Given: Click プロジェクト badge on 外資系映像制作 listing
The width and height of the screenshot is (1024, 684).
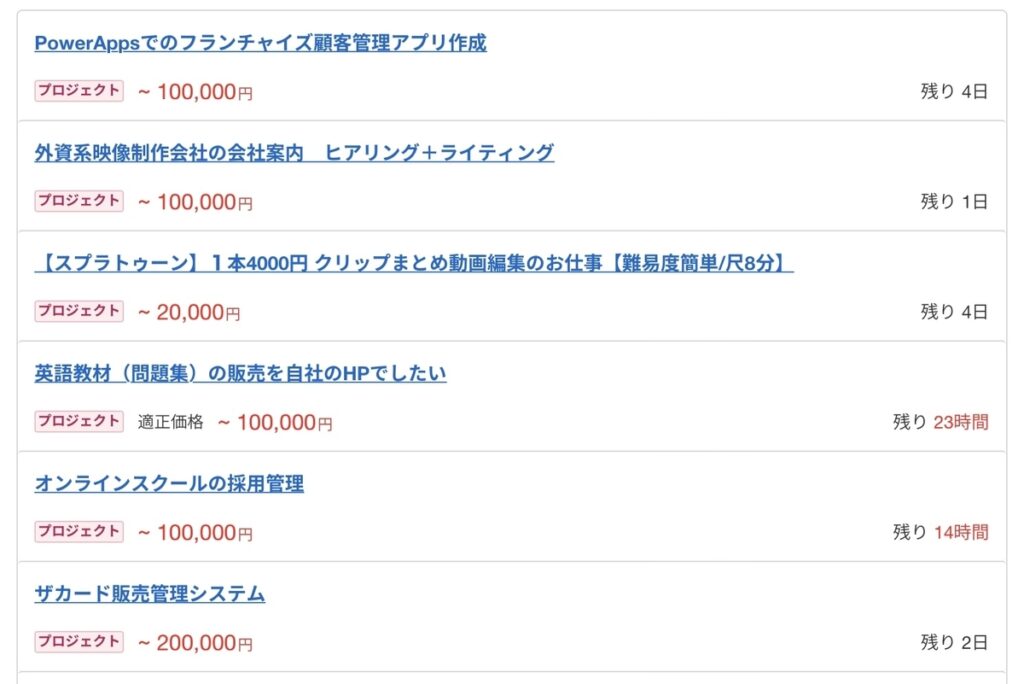Looking at the screenshot, I should tap(79, 201).
